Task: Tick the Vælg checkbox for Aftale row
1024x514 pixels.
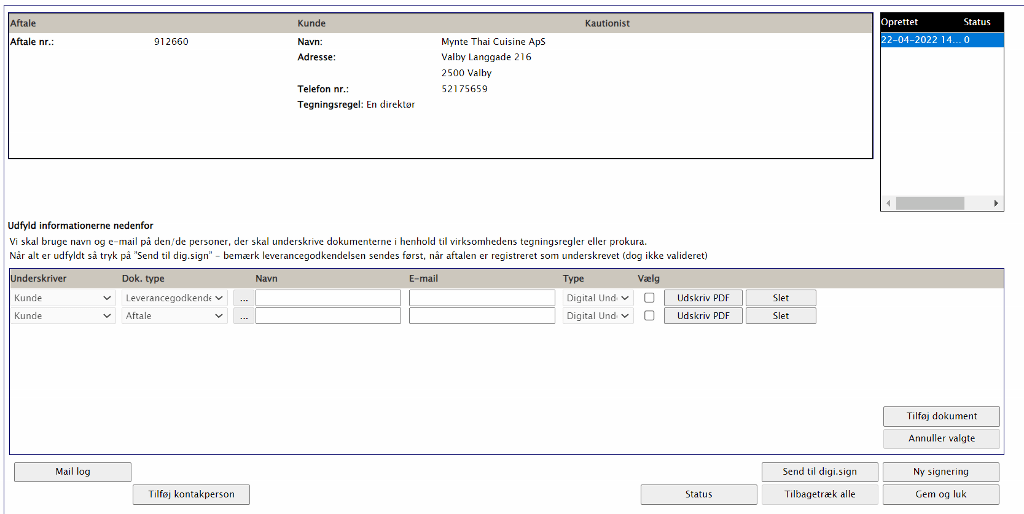Action: (650, 316)
